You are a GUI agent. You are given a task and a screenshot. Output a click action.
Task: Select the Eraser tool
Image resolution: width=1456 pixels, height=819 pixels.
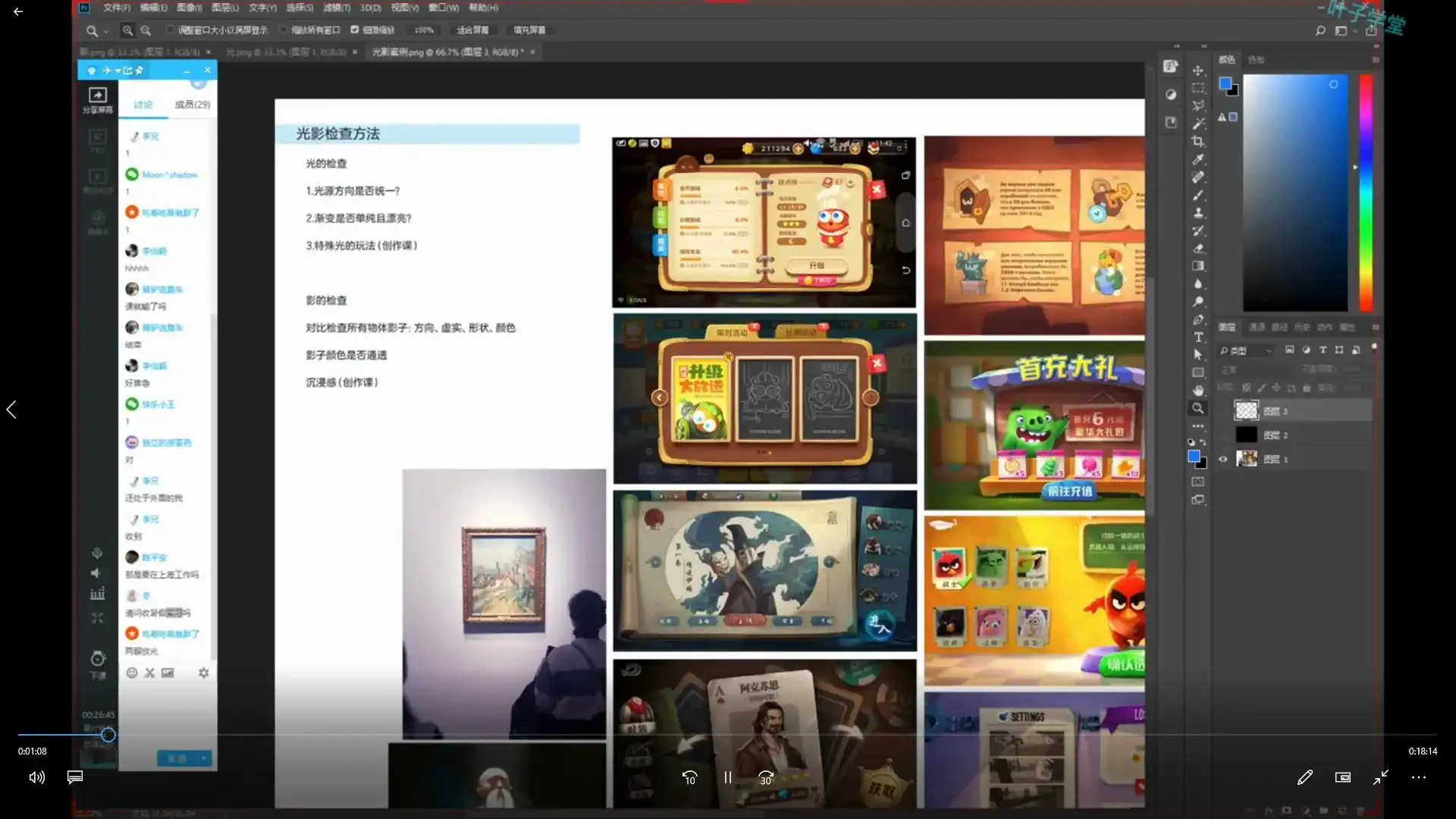[x=1198, y=249]
